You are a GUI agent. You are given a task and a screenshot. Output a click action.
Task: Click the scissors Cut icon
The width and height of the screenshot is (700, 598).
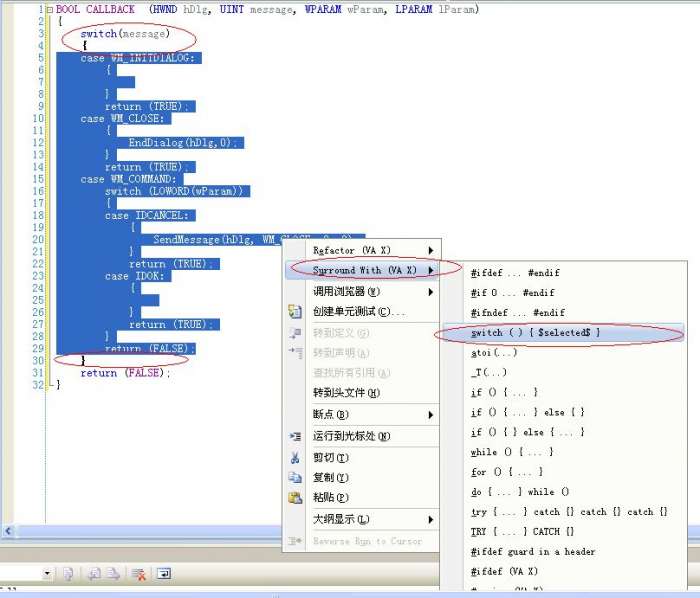(295, 457)
